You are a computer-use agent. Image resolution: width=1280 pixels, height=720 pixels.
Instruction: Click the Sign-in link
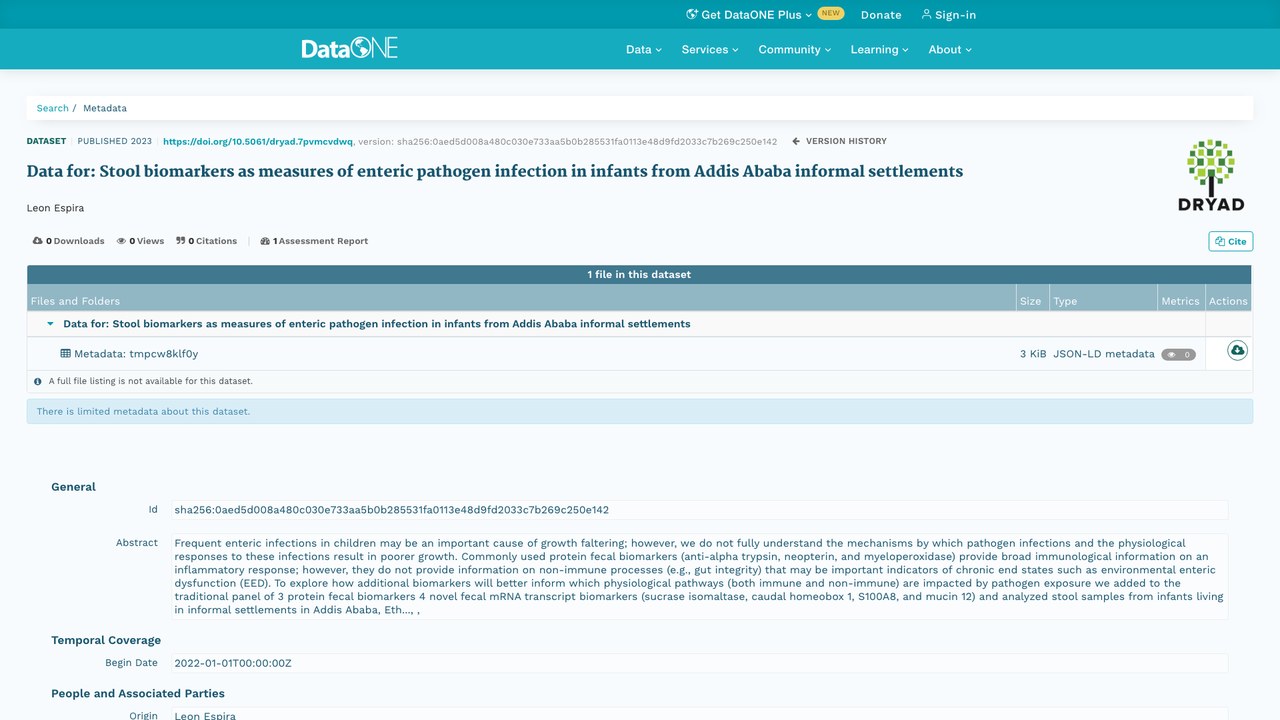[x=948, y=14]
